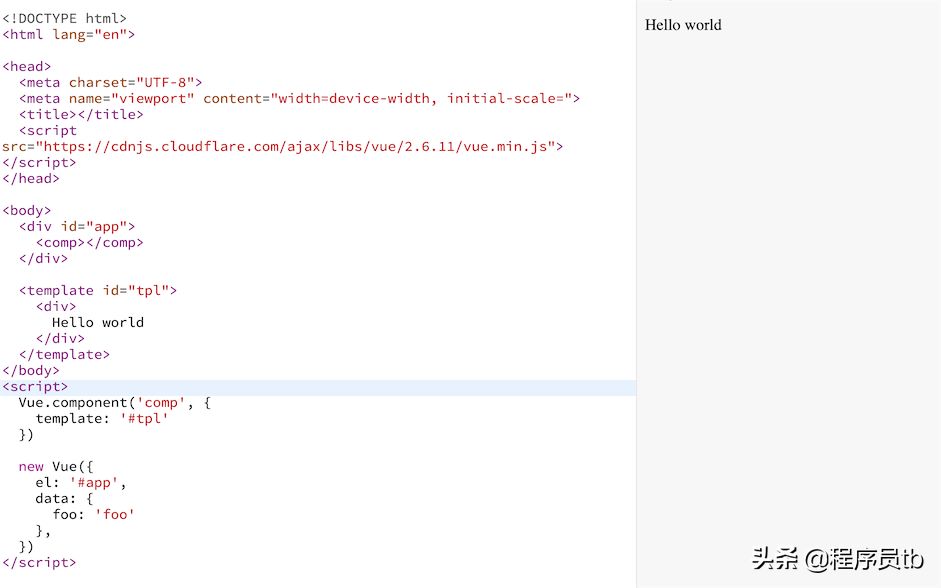Click Hello world in the preview pane

click(x=683, y=25)
